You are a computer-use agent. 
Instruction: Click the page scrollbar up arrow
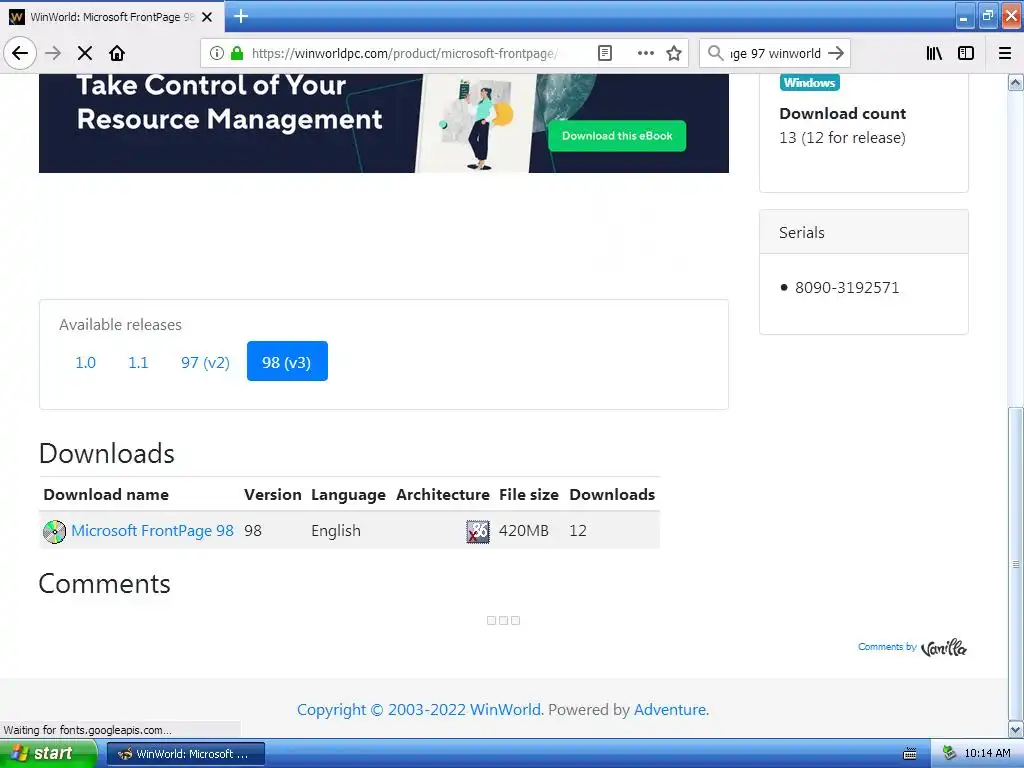click(1016, 82)
